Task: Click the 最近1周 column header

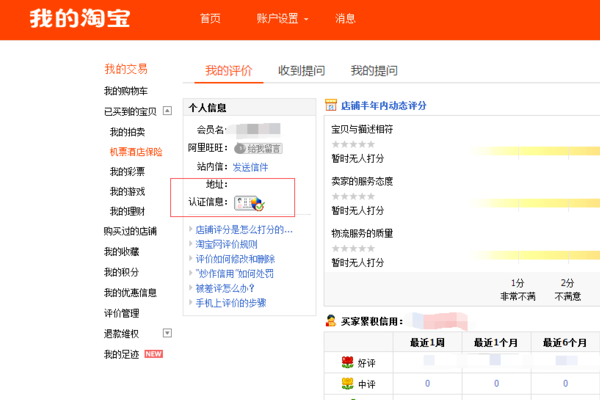Action: coord(427,343)
